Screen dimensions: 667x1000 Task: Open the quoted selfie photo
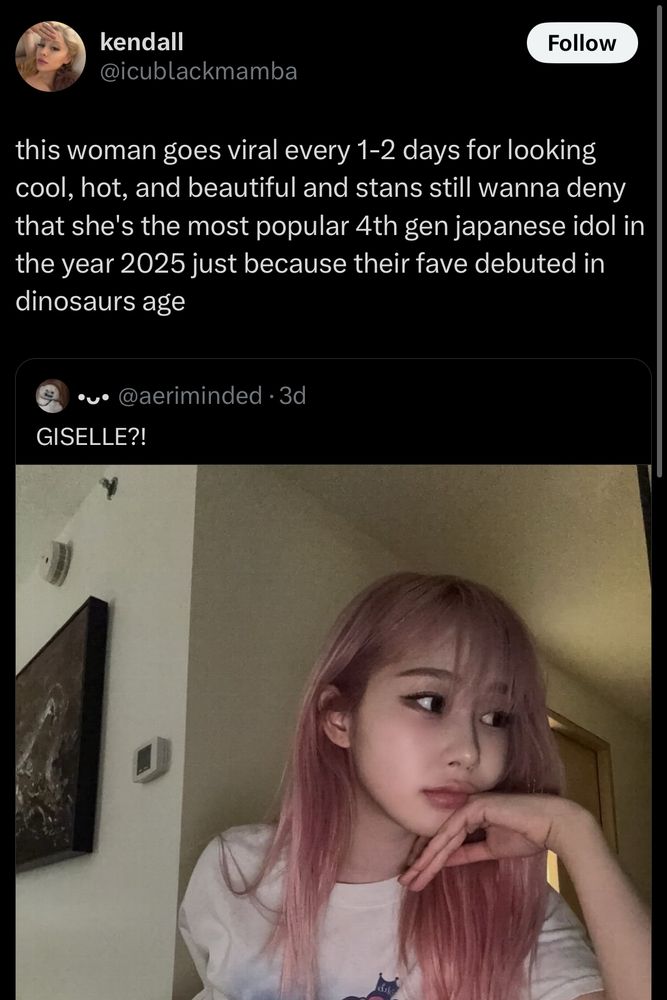tap(333, 732)
